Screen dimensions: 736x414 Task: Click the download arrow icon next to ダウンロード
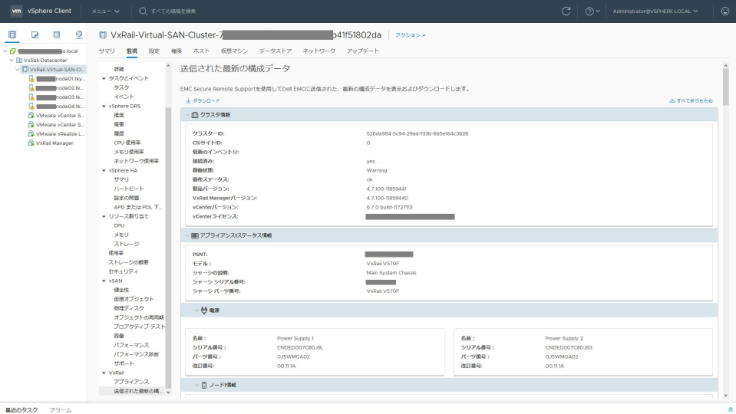[x=188, y=101]
